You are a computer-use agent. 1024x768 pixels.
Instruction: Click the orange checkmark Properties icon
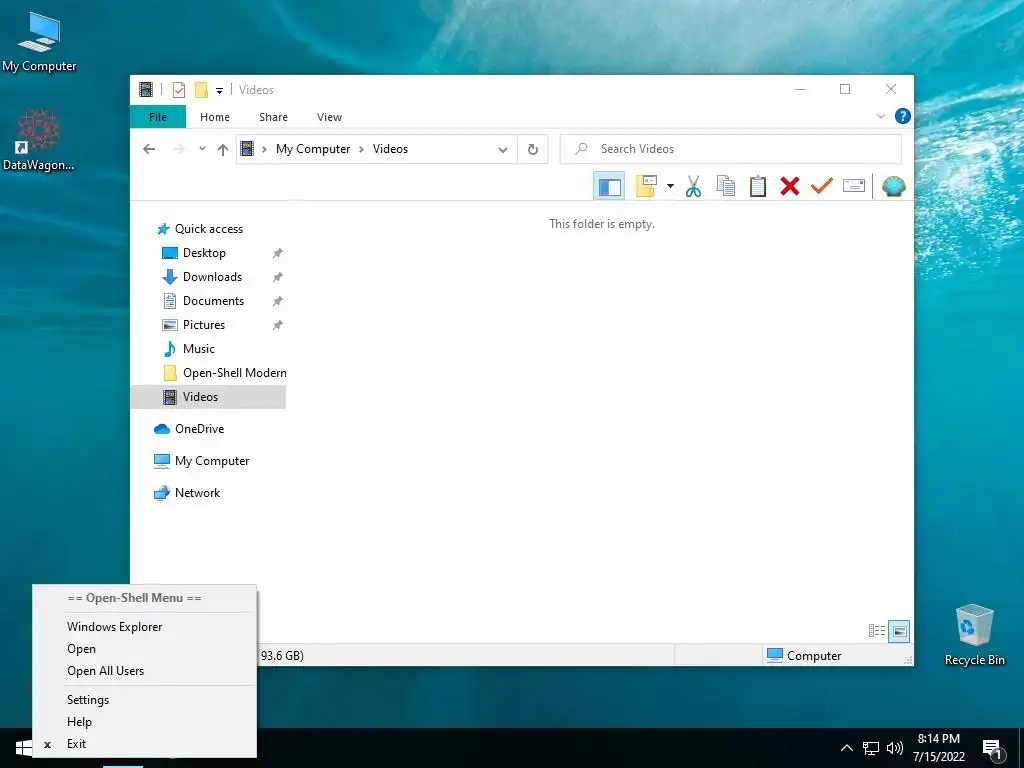(822, 186)
